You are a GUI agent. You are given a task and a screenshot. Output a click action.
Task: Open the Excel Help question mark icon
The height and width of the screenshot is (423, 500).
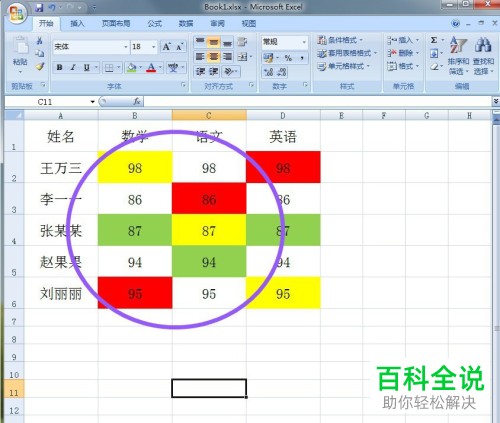[x=455, y=23]
